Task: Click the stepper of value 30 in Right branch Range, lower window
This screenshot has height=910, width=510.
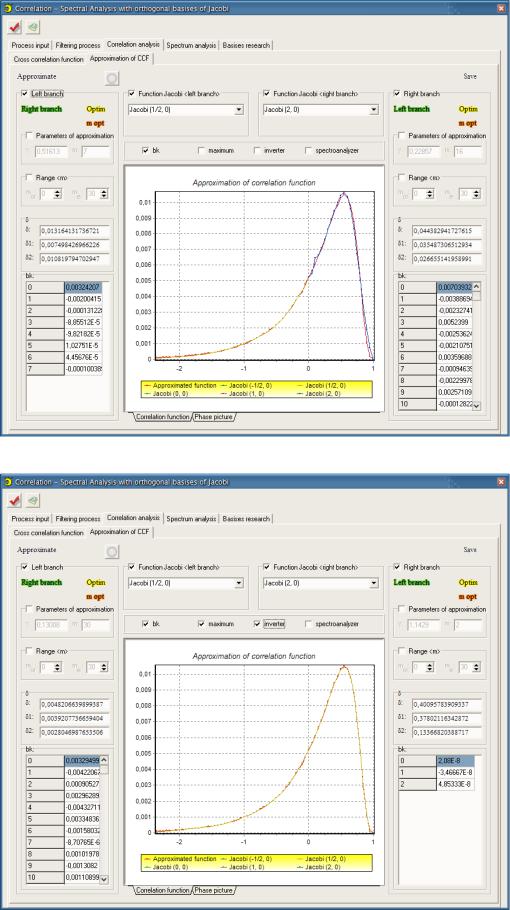Action: (476, 668)
